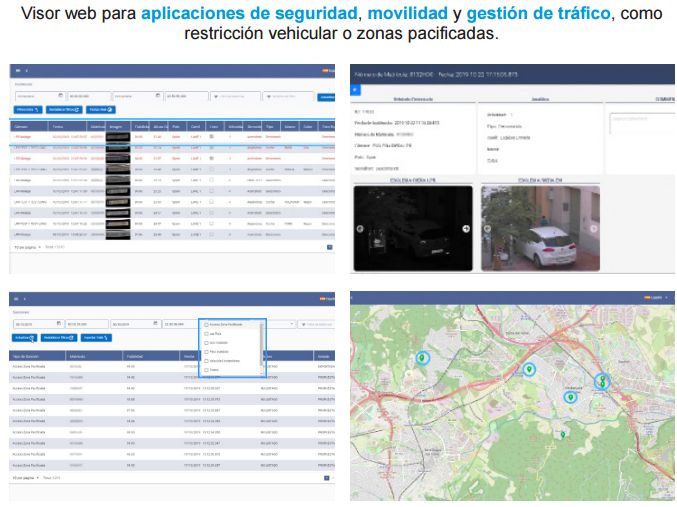This screenshot has width=677, height=507.
Task: Click the back chevron in map panel header
Action: pyautogui.click(x=352, y=298)
